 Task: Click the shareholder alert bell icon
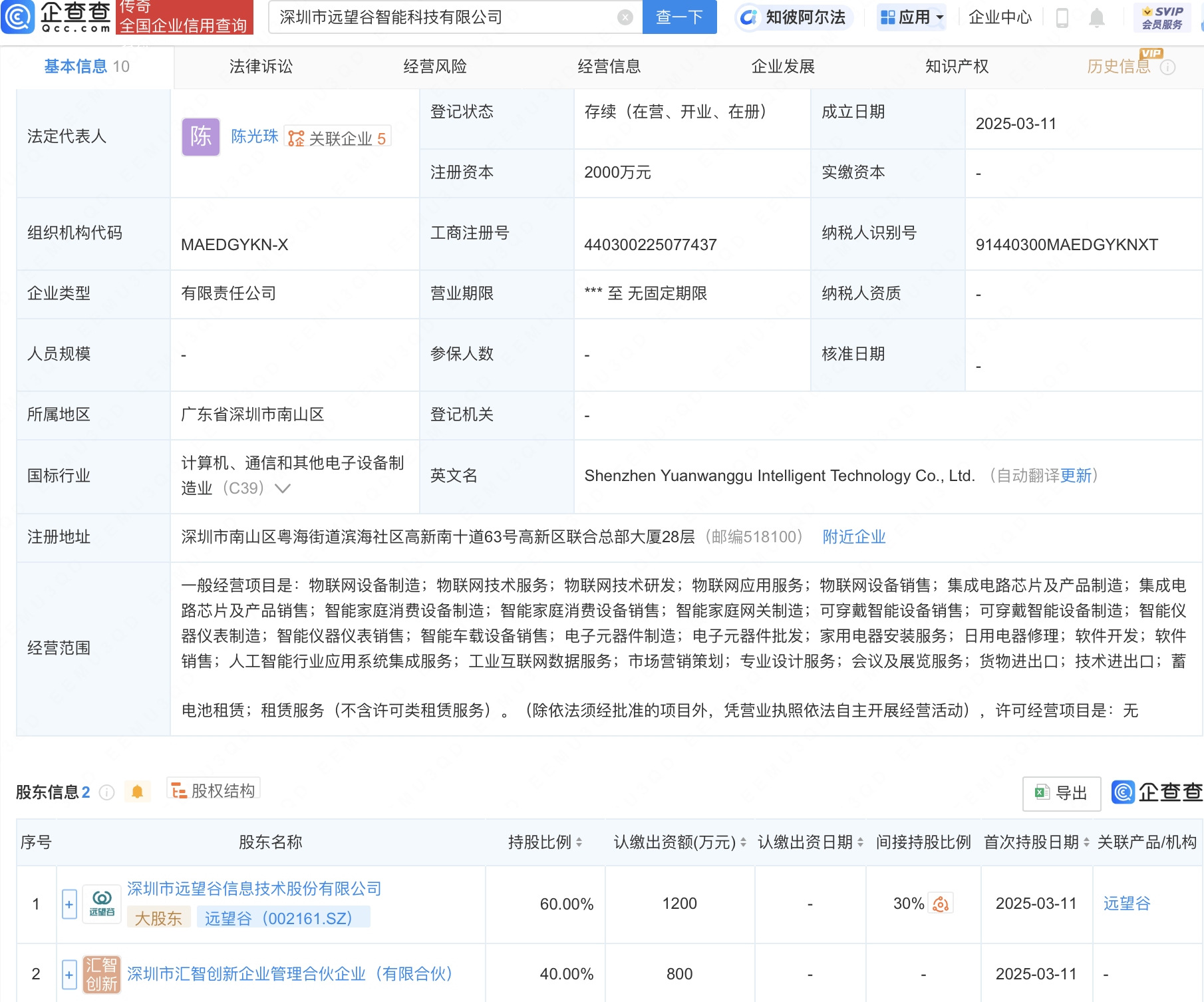[138, 792]
